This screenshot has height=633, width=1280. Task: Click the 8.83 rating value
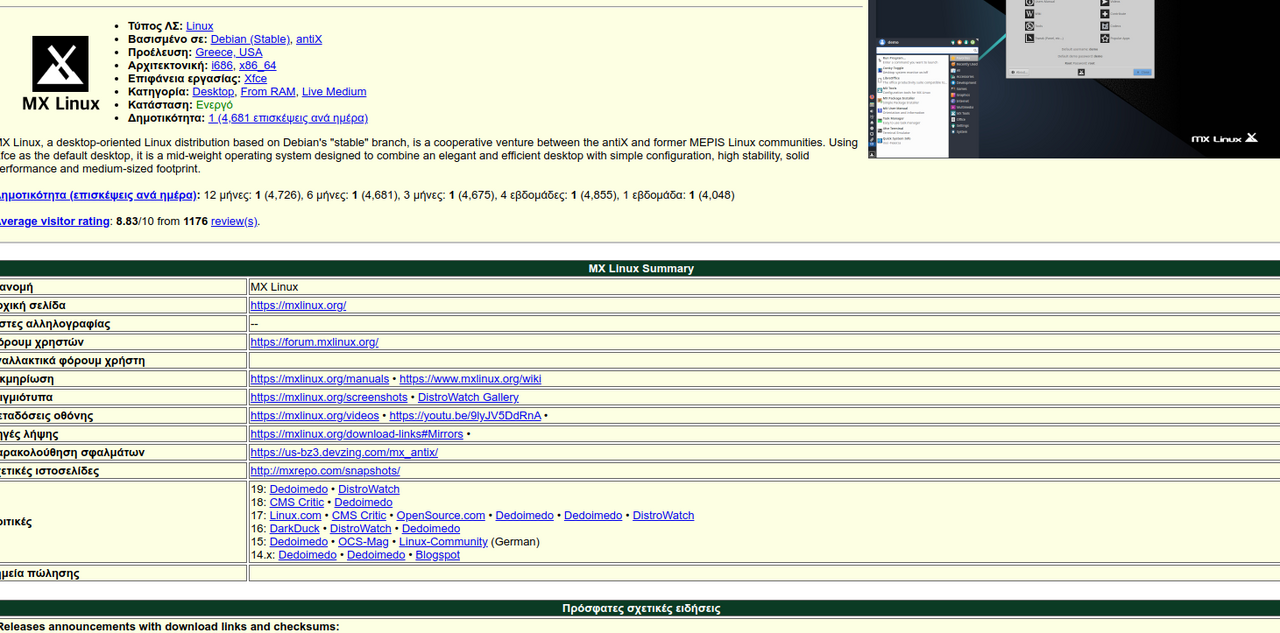[127, 221]
